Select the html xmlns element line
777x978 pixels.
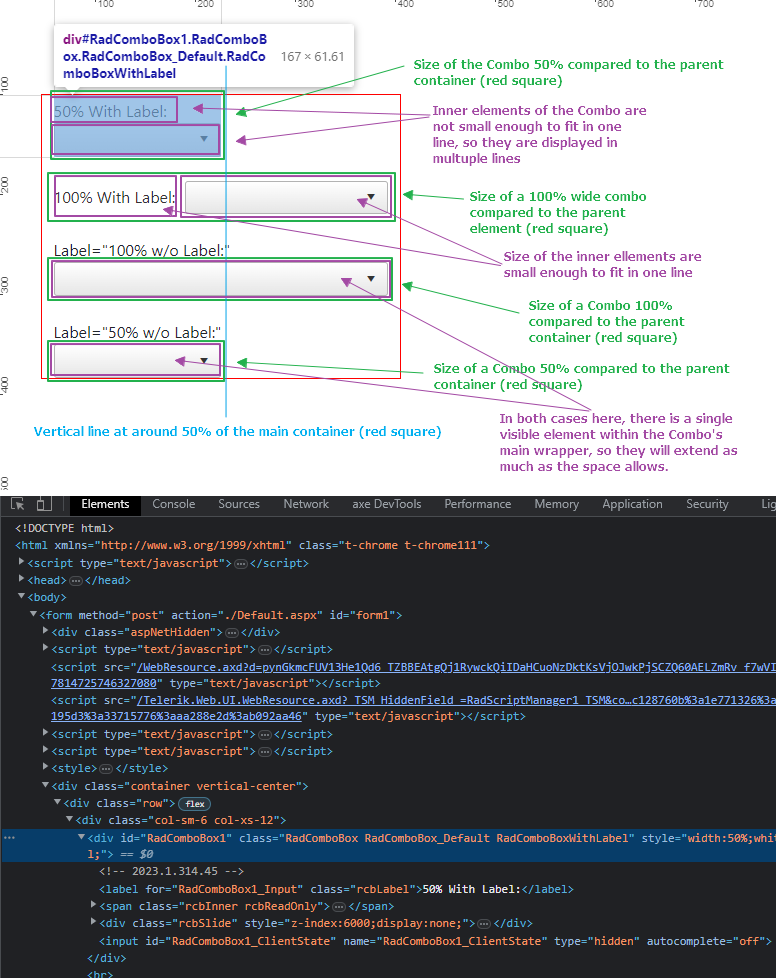[253, 545]
